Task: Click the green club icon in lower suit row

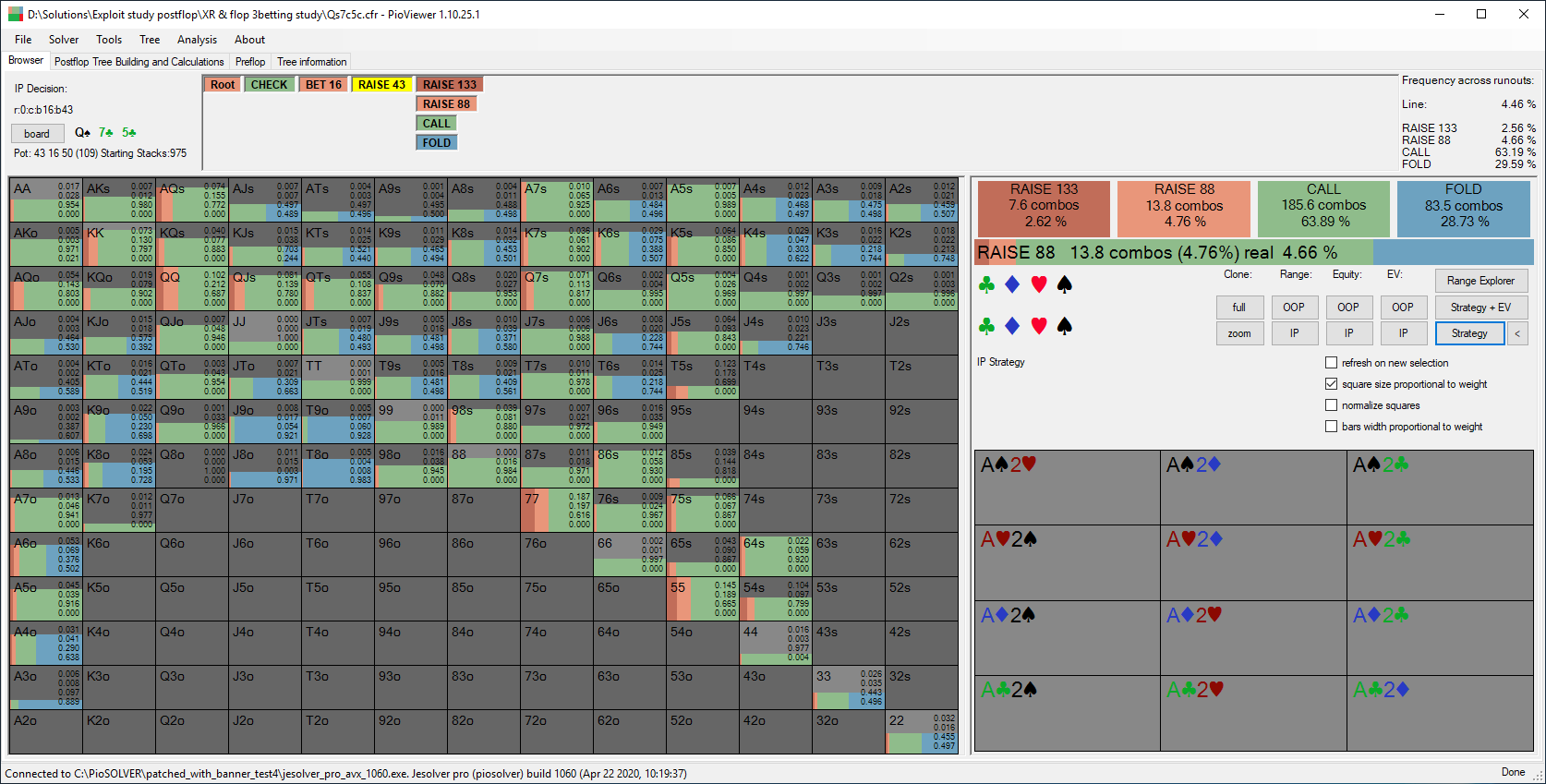Action: [x=986, y=326]
